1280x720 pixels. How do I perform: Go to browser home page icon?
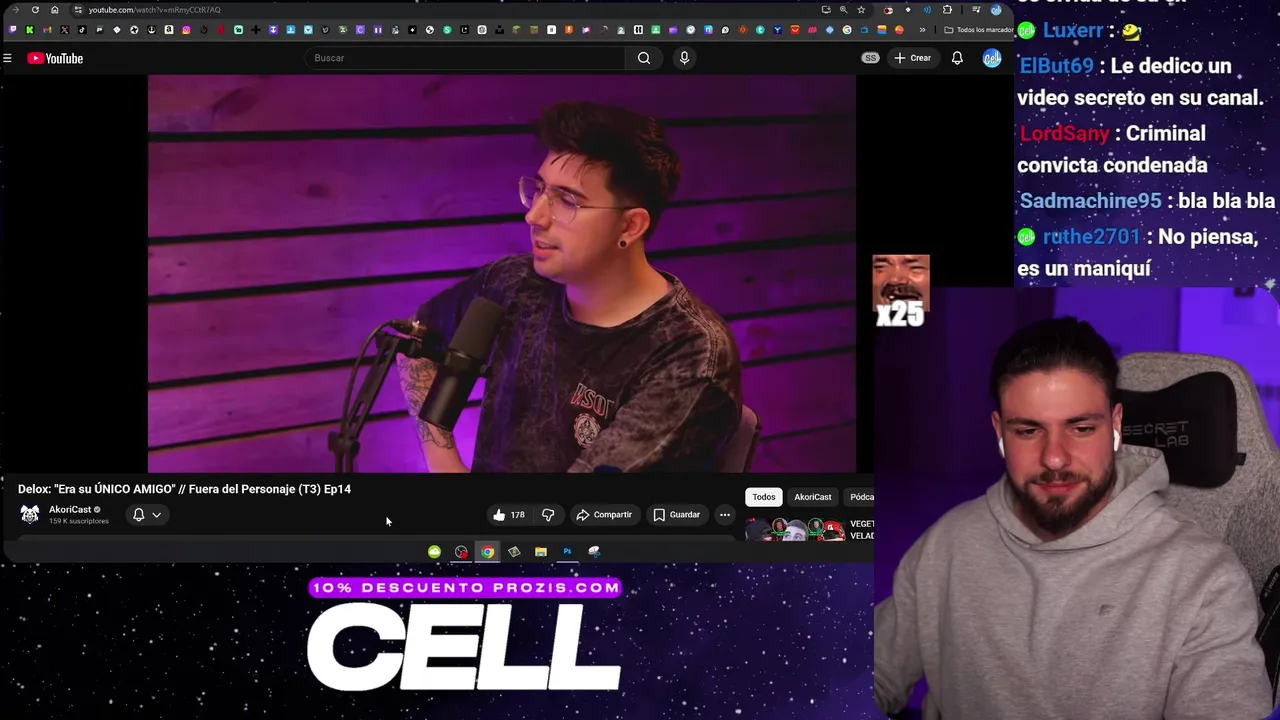pyautogui.click(x=55, y=10)
